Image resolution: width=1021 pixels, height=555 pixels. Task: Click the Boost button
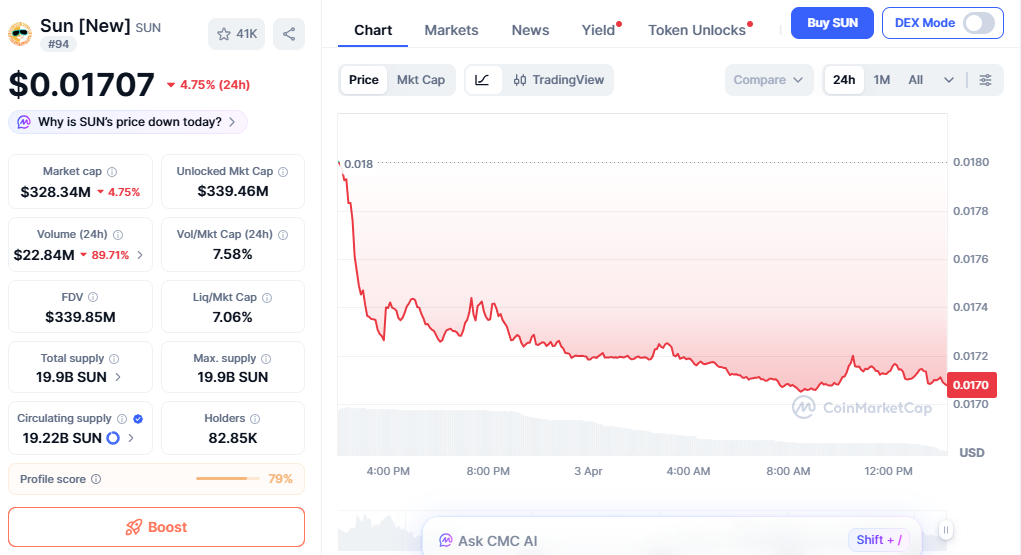tap(156, 527)
